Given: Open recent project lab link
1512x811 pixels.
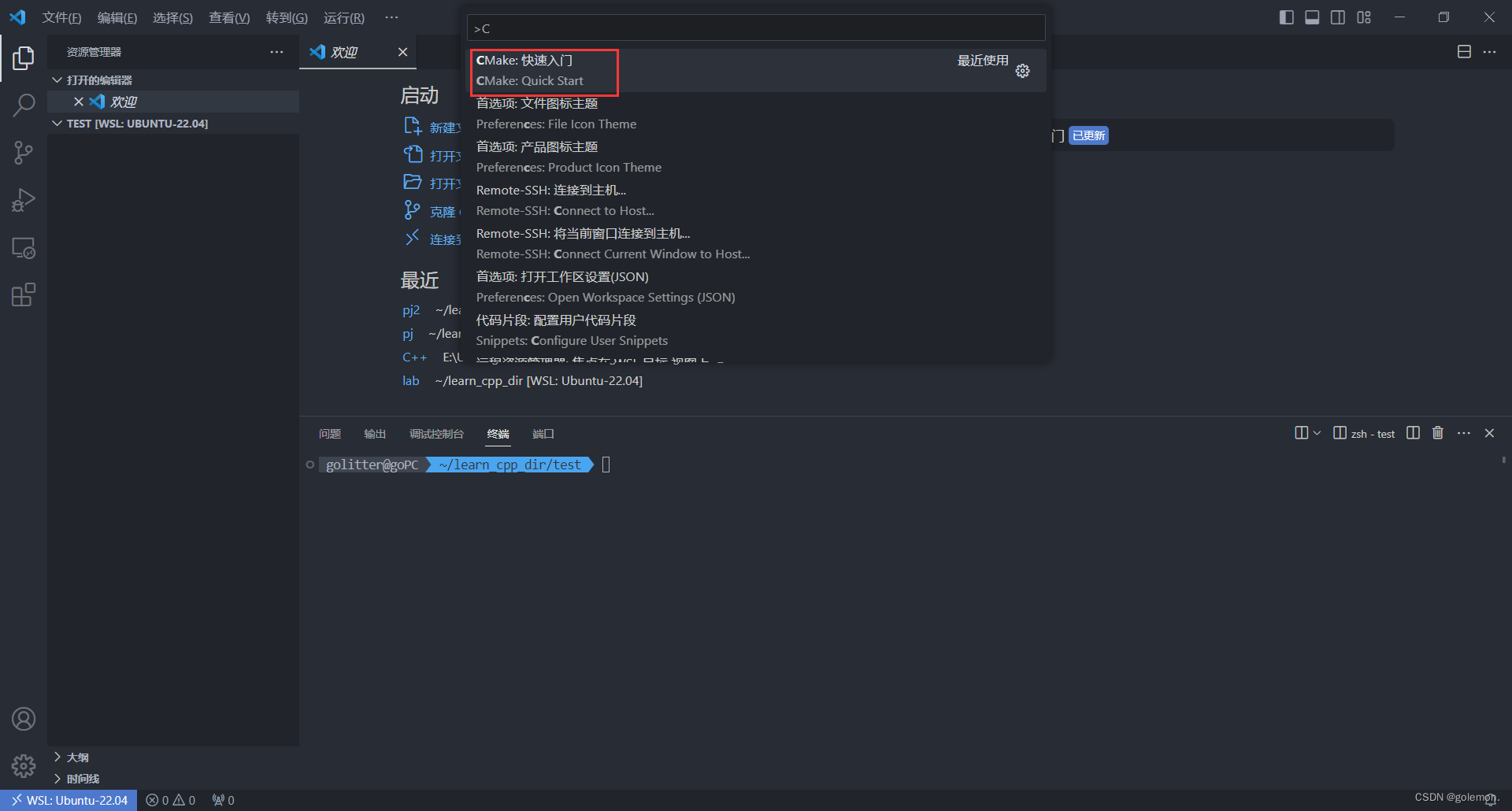Looking at the screenshot, I should (411, 381).
